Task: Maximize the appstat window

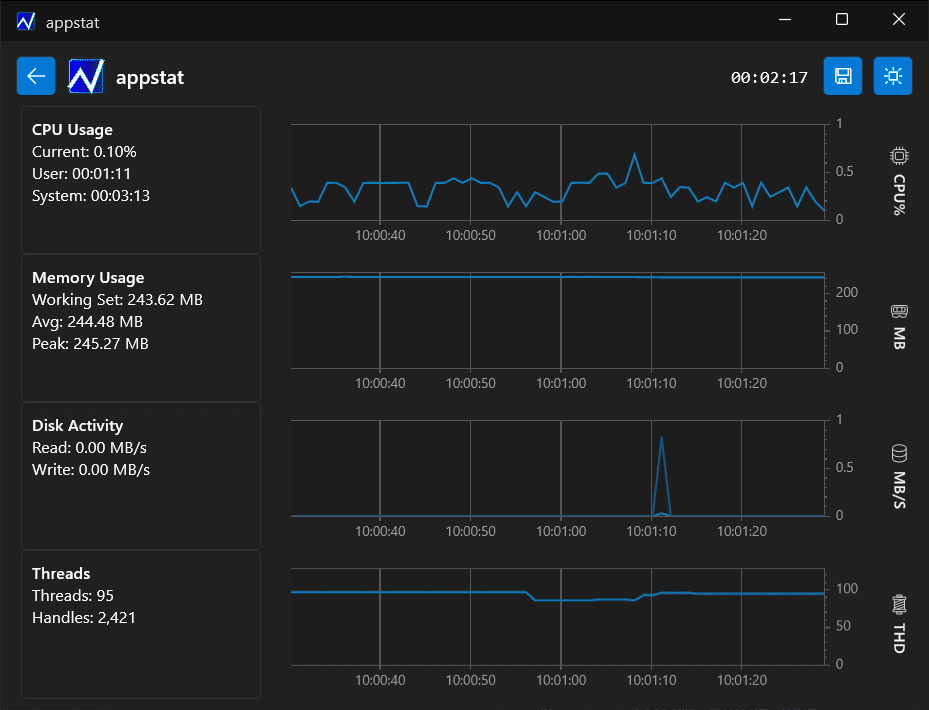Action: (x=842, y=20)
